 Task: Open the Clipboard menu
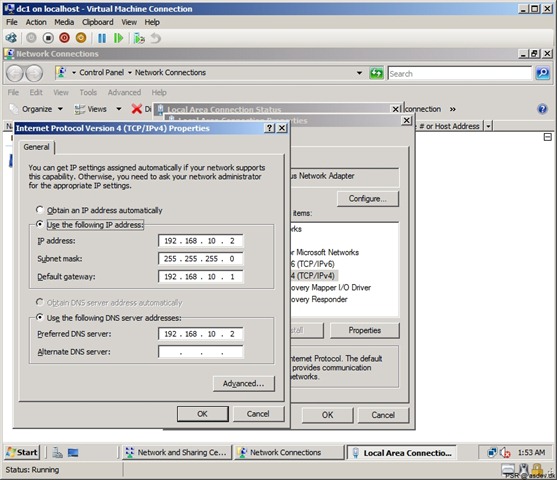click(x=98, y=22)
